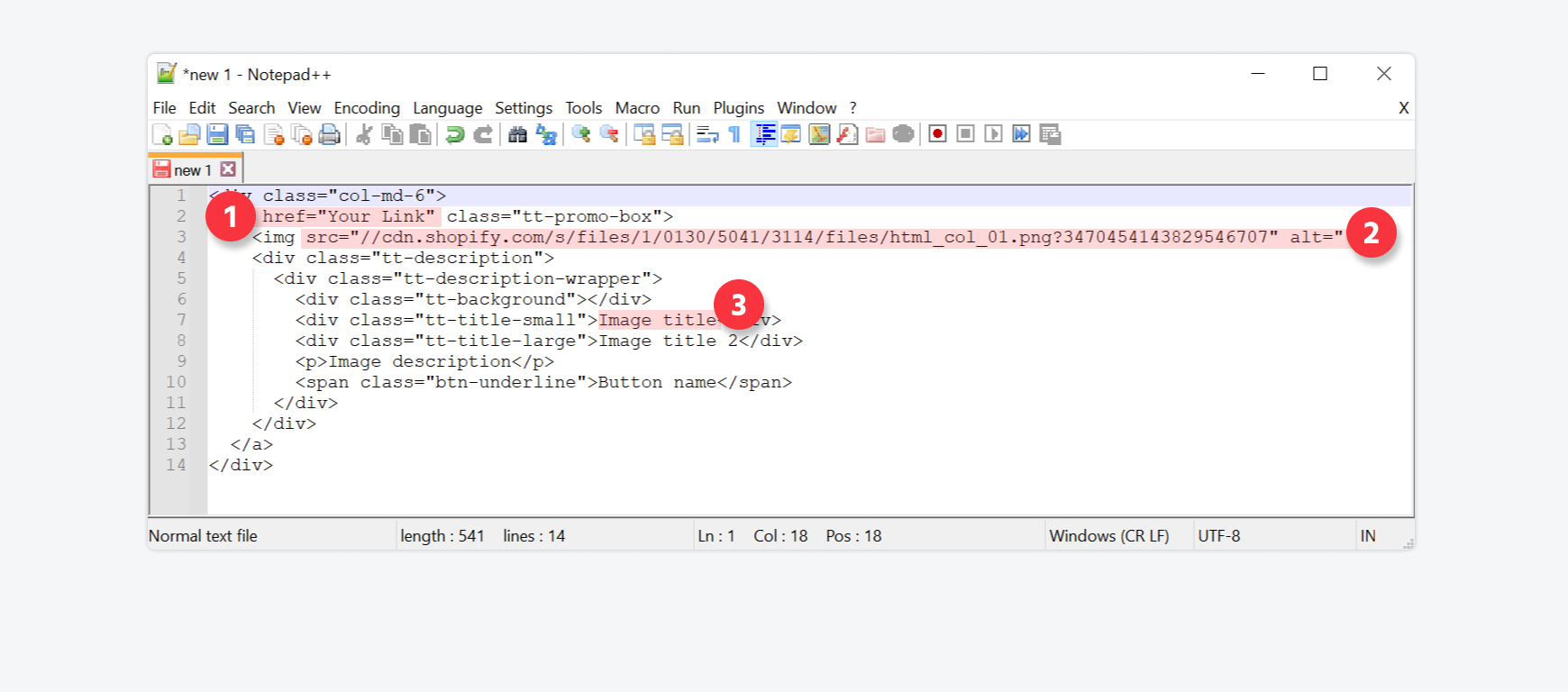Click the UTF-8 encoding status field

(1218, 536)
